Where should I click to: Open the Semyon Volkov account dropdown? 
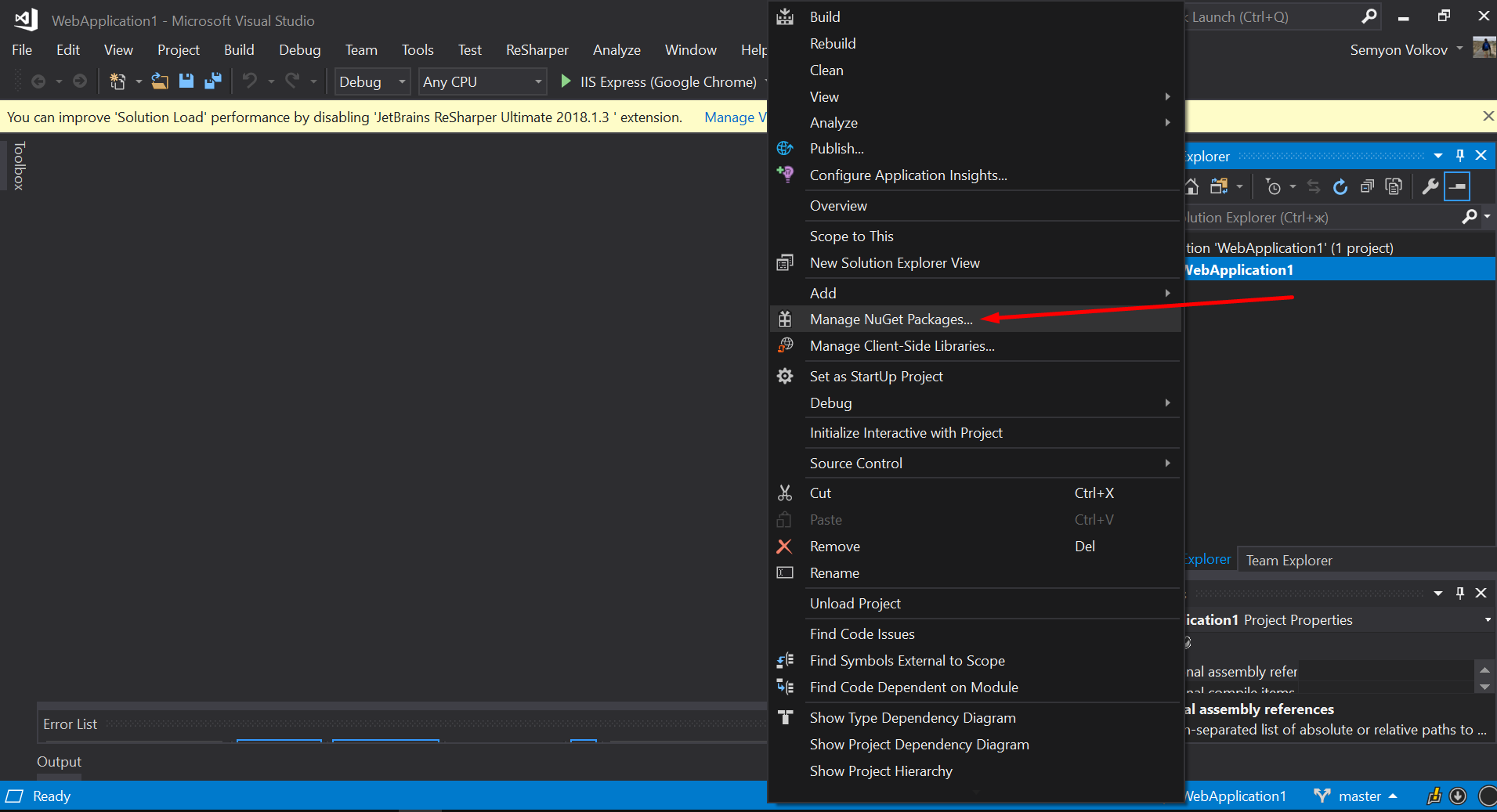tap(1459, 49)
